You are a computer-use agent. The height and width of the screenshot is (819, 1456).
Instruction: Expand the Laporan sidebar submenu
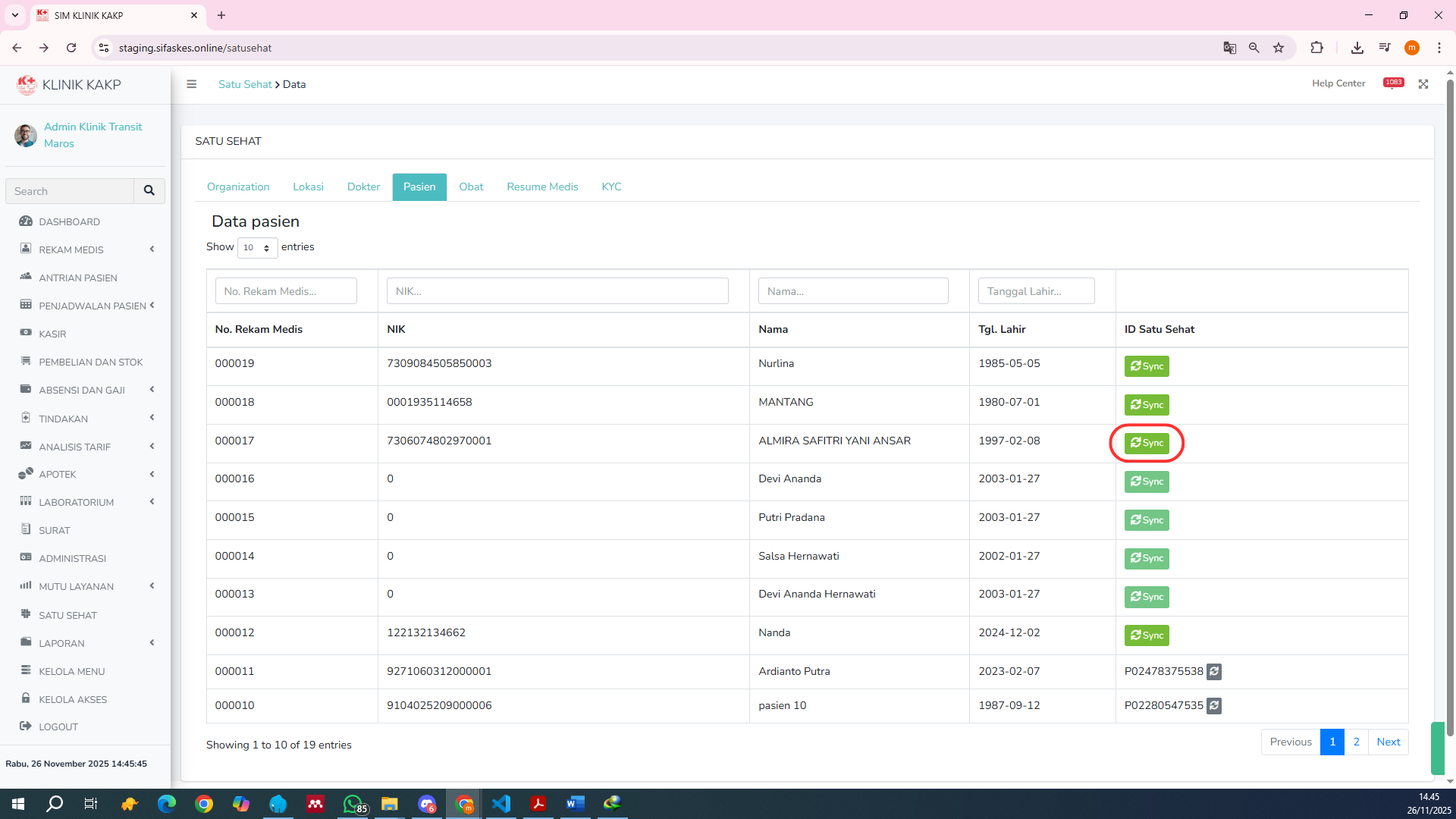(x=61, y=643)
